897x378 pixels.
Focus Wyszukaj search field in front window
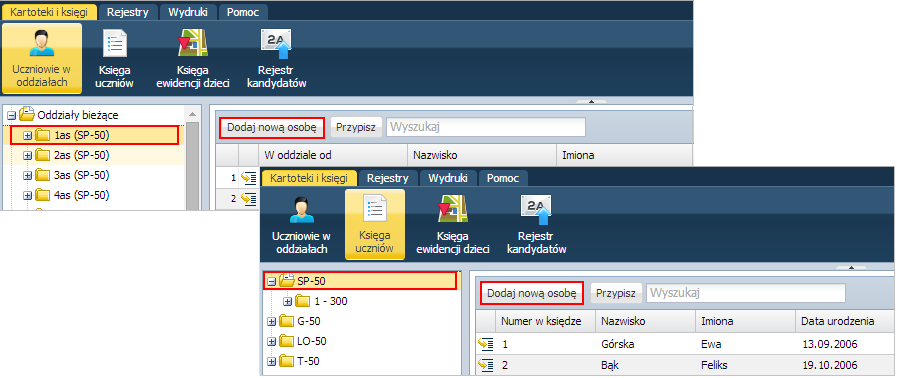(746, 293)
